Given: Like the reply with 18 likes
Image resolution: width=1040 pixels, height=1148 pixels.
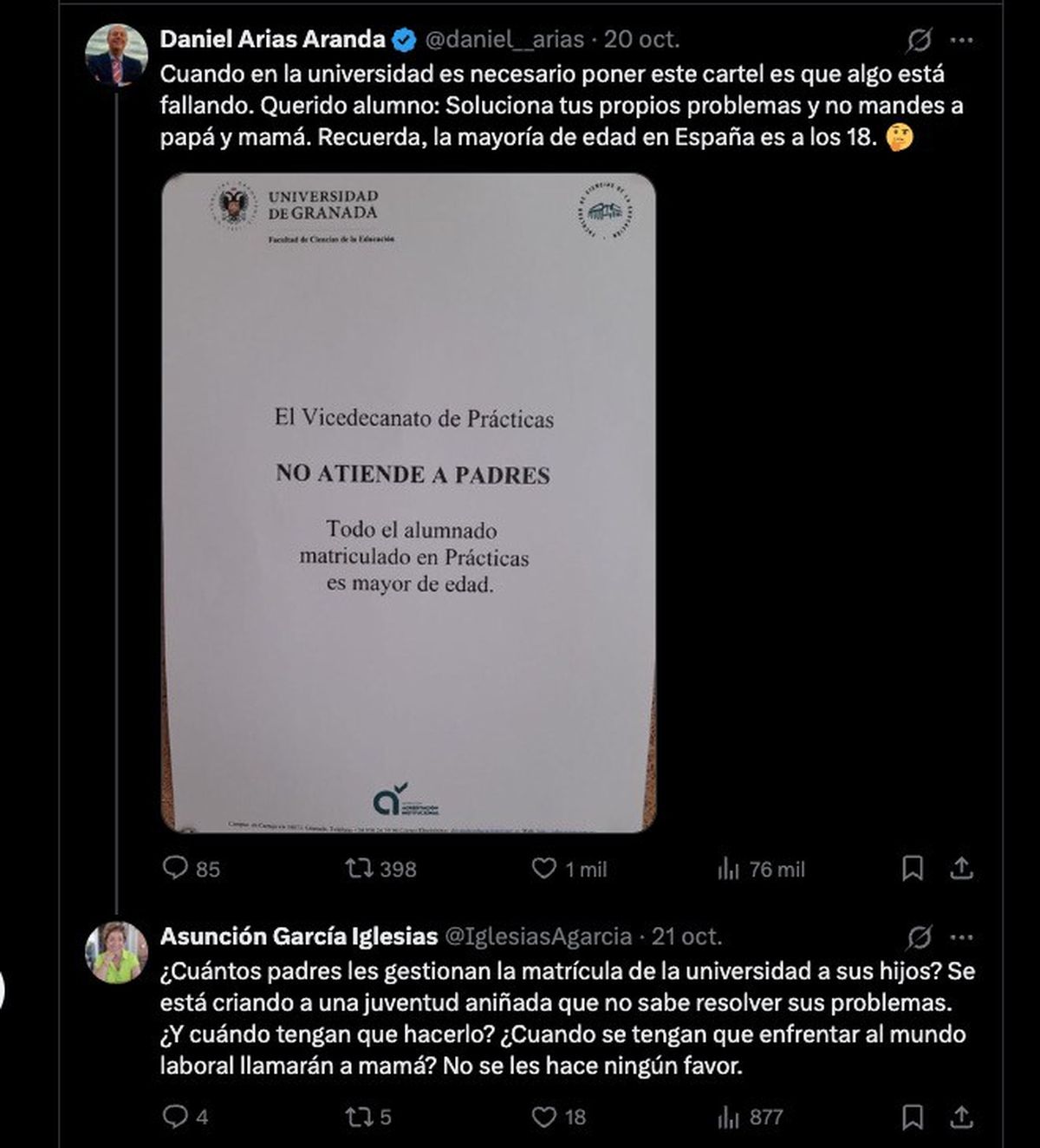Looking at the screenshot, I should [x=559, y=1117].
